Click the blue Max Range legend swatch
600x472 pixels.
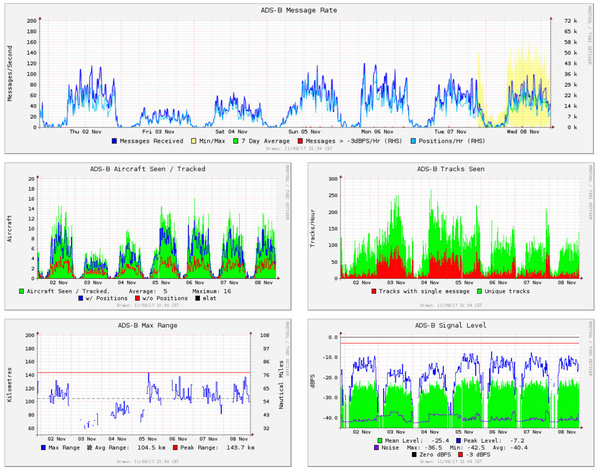coord(43,448)
